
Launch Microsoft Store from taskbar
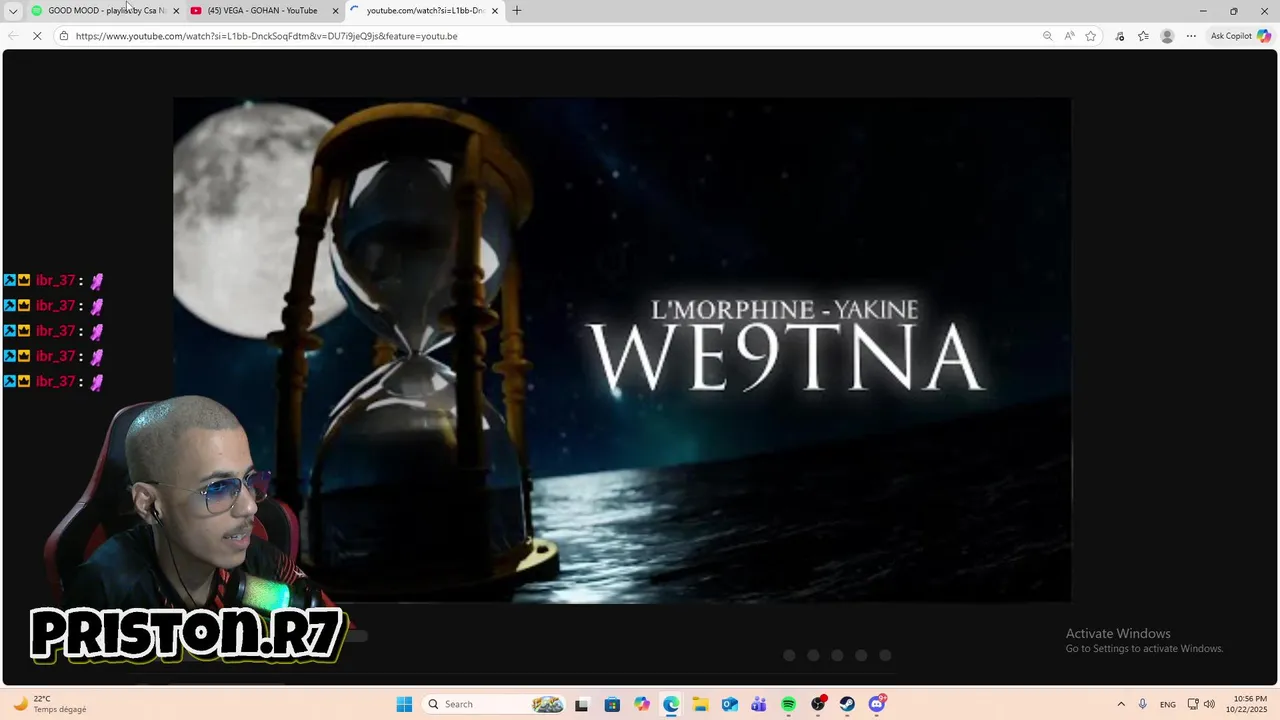612,704
